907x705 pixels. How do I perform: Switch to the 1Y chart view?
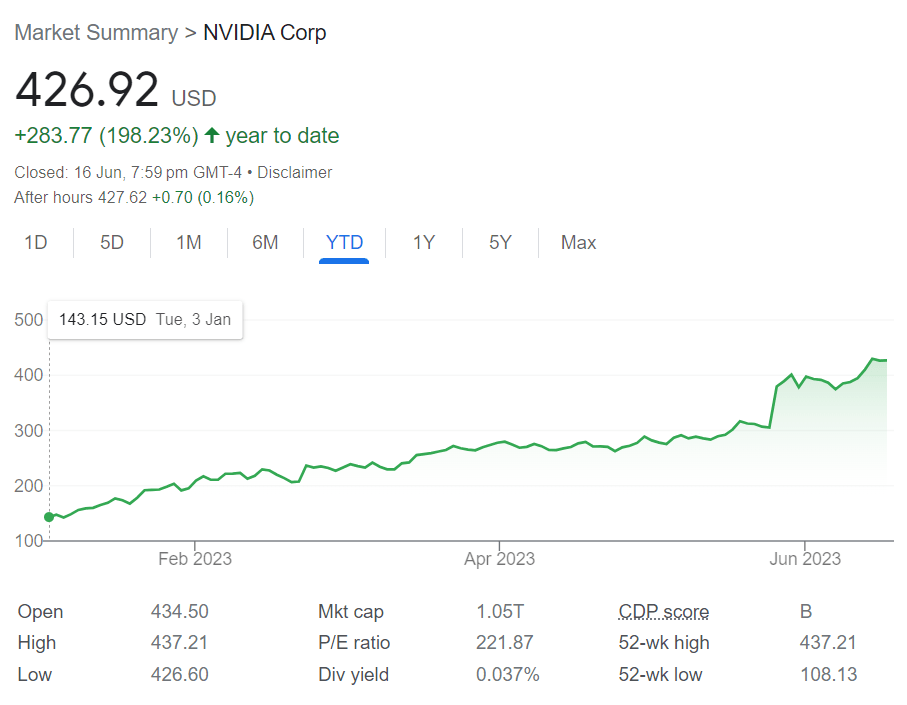[x=424, y=243]
